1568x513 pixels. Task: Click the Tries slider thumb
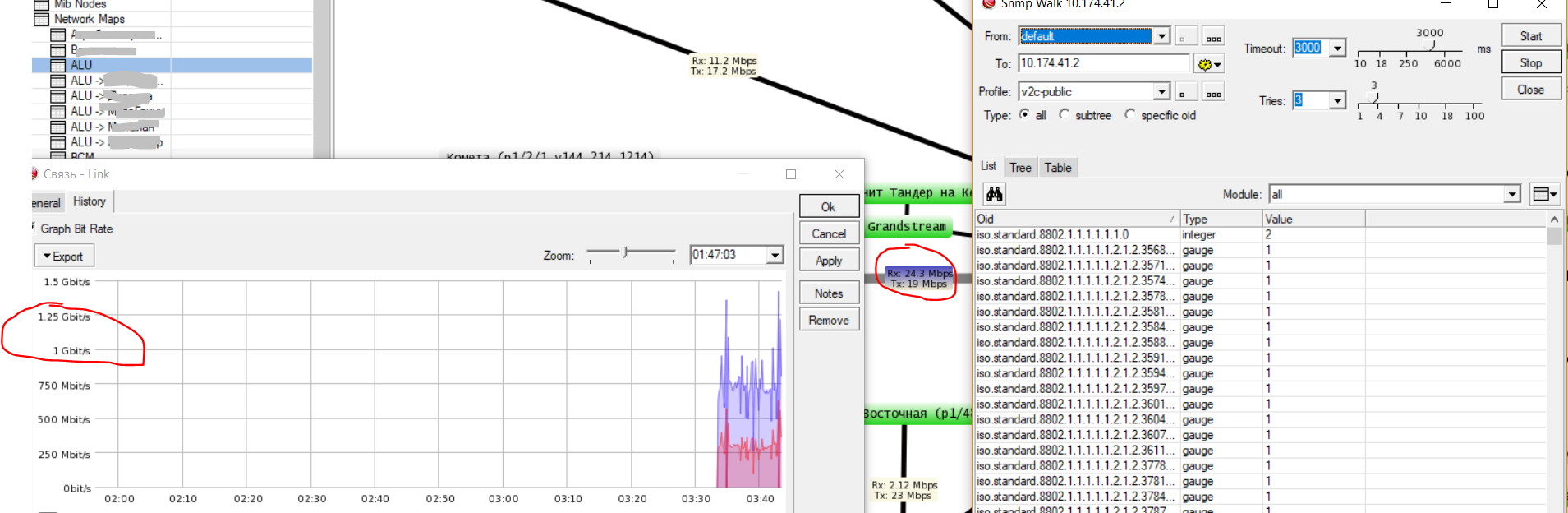pyautogui.click(x=1373, y=98)
